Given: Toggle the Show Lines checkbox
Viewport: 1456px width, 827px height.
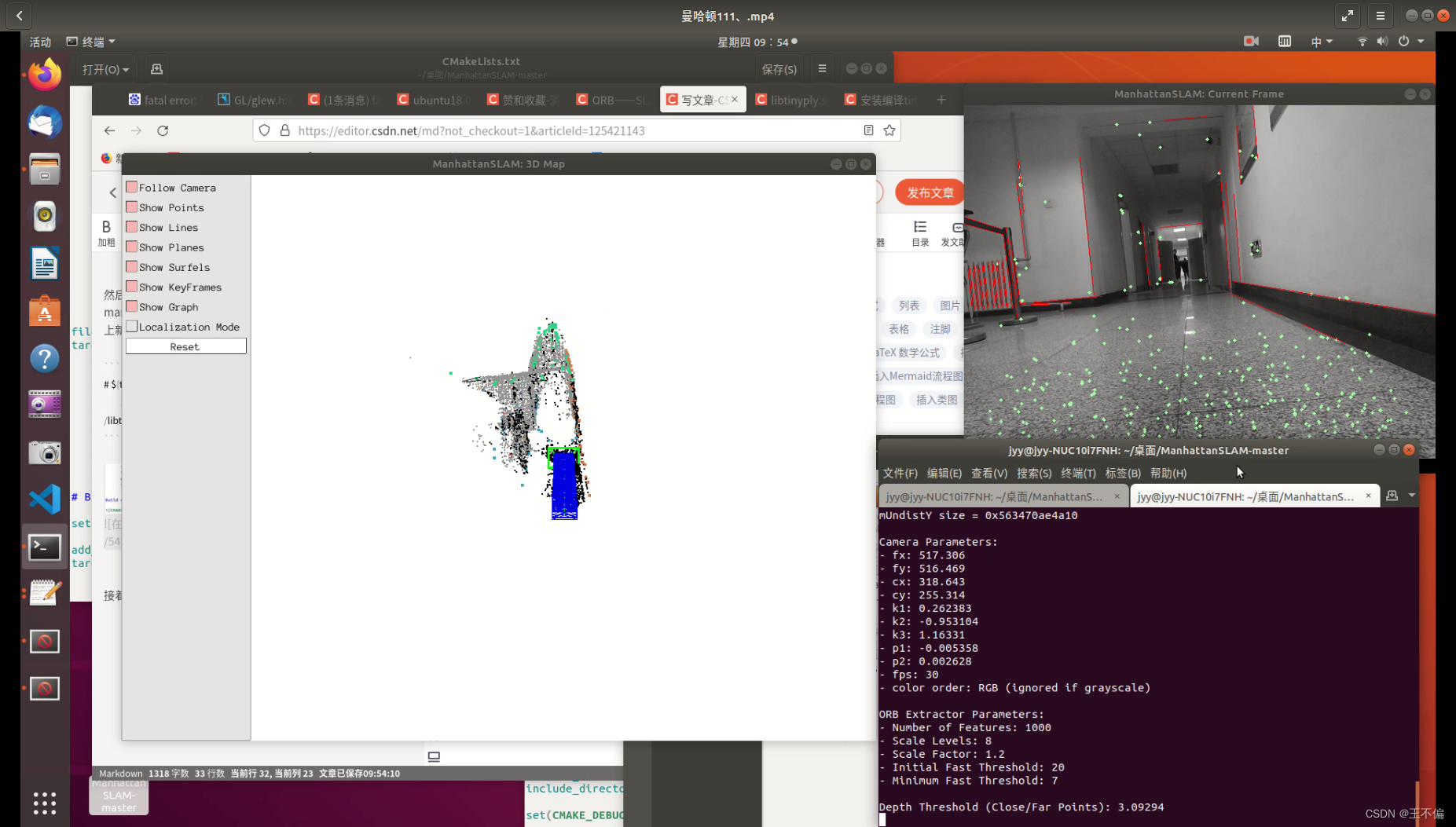Looking at the screenshot, I should (132, 227).
